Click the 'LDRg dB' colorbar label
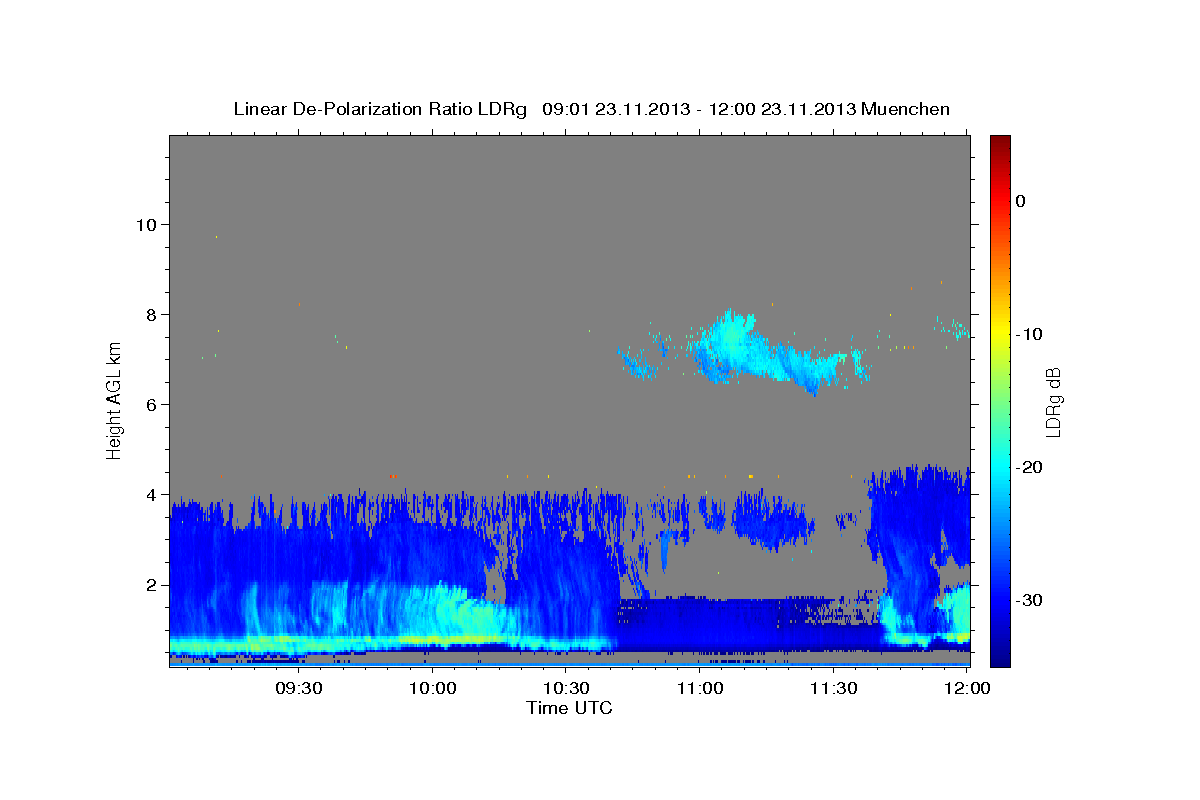 (x=1052, y=400)
